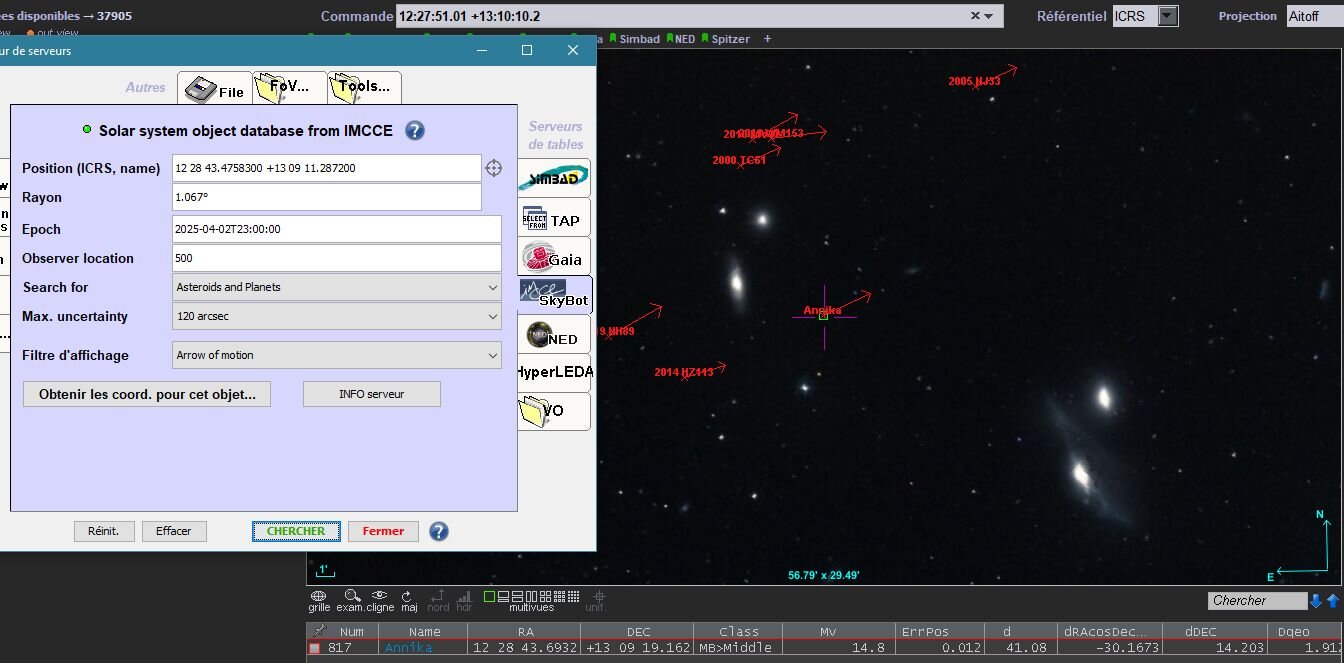Open the HyperLEDA server panel
This screenshot has width=1344, height=663.
(554, 372)
